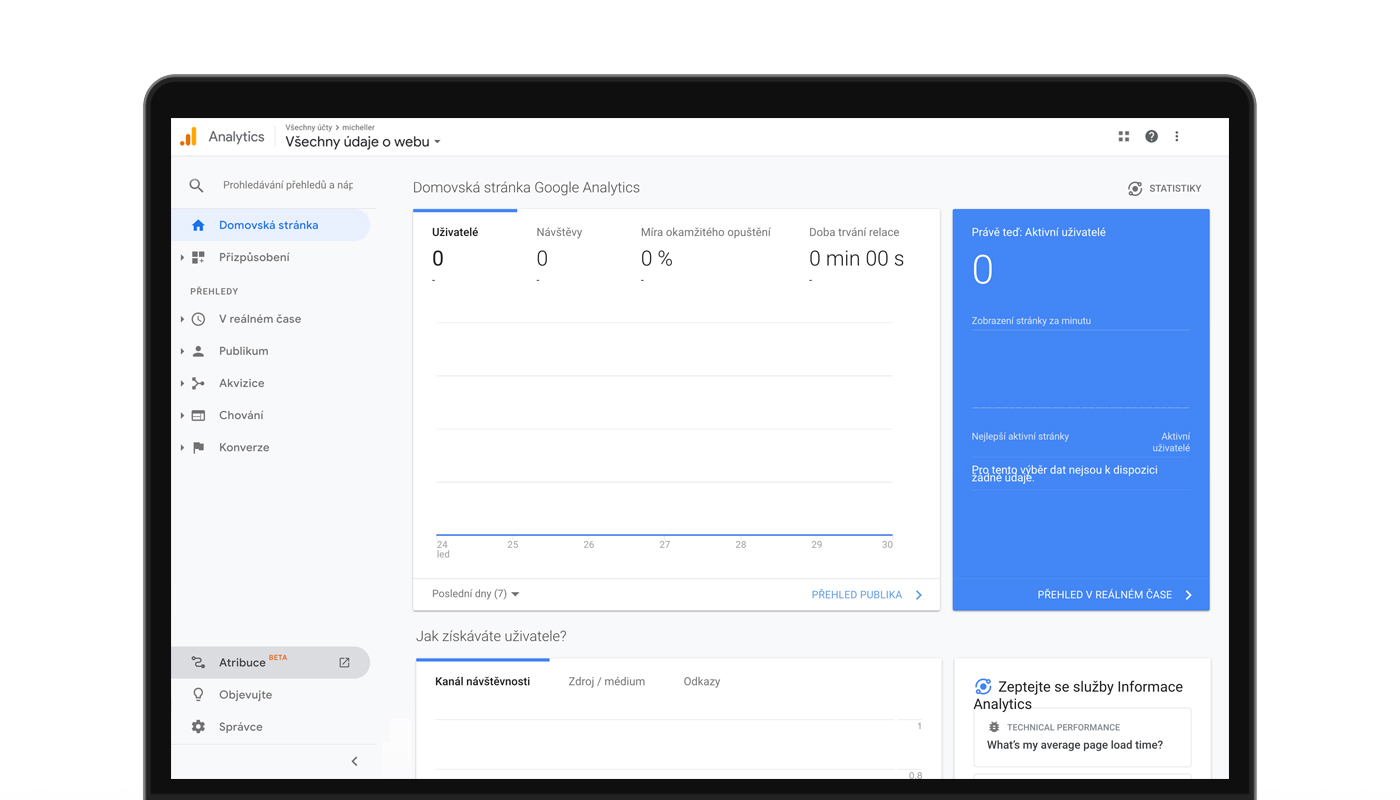
Task: Open the apps grid icon in header
Action: tap(1124, 137)
